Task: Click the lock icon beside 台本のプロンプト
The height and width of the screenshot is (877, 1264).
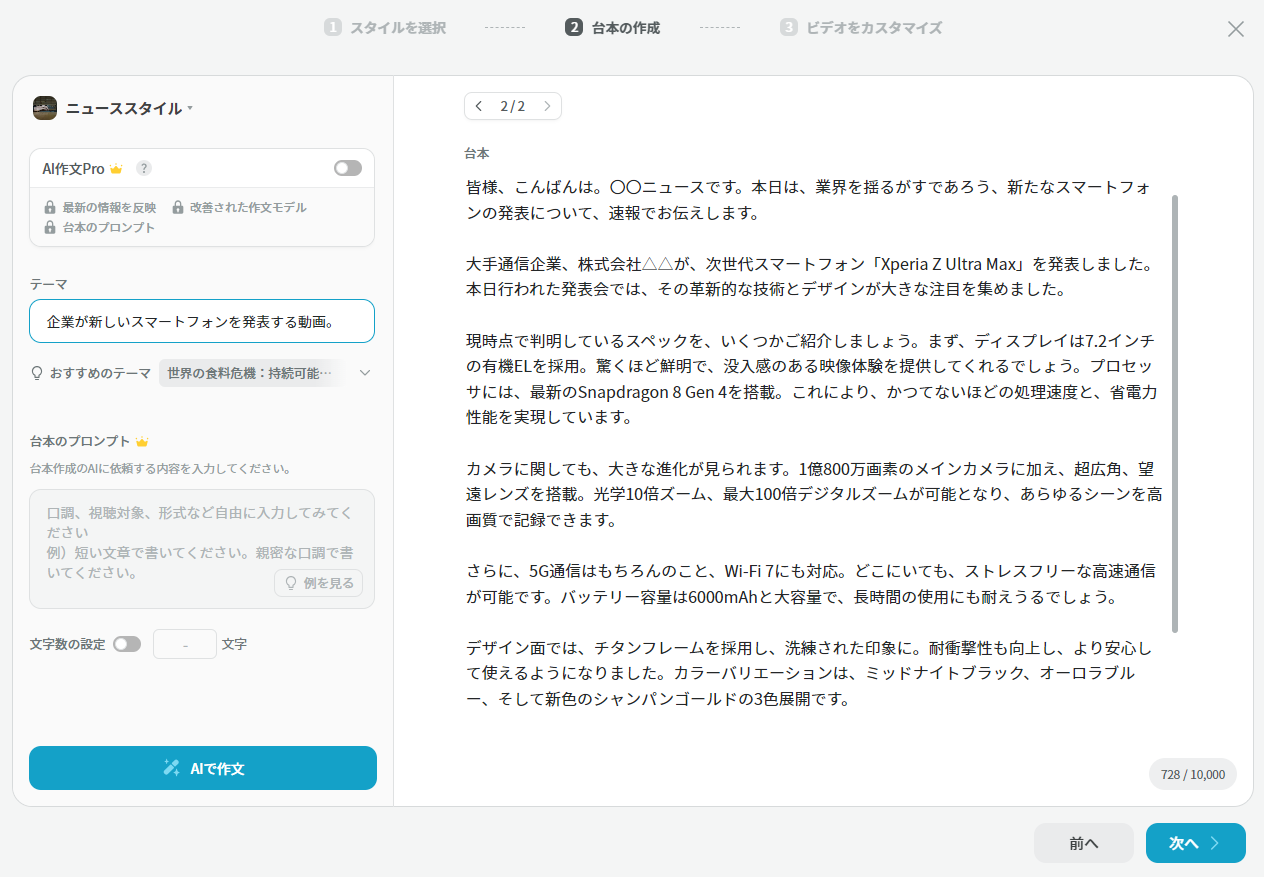Action: coord(50,228)
